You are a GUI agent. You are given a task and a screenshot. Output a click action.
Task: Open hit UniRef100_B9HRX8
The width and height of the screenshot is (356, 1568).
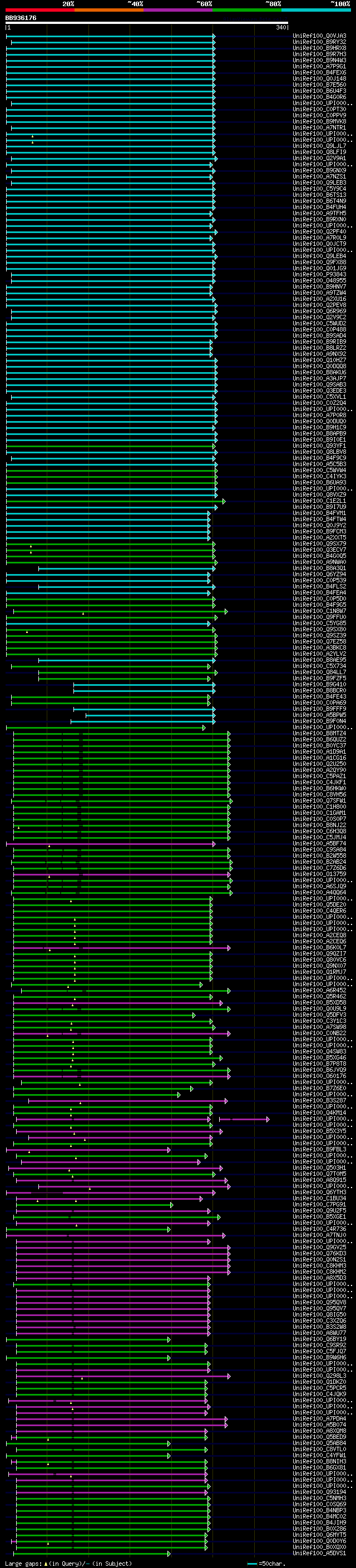click(319, 48)
